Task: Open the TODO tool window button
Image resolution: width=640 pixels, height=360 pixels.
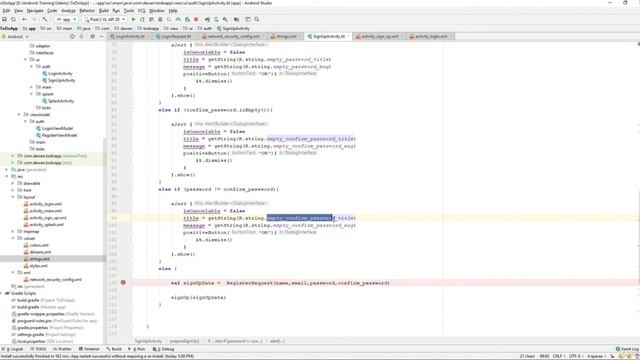Action: tap(39, 349)
